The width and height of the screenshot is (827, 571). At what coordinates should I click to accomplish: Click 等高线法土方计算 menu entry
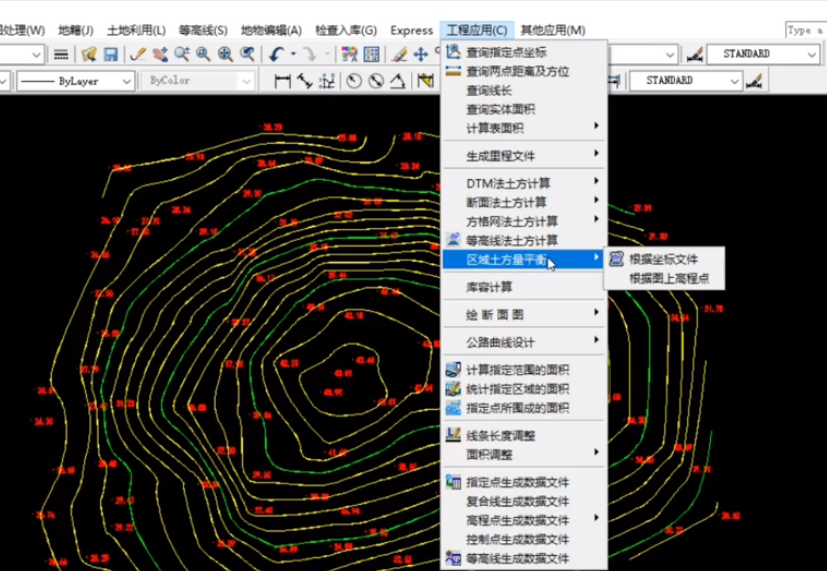point(512,240)
